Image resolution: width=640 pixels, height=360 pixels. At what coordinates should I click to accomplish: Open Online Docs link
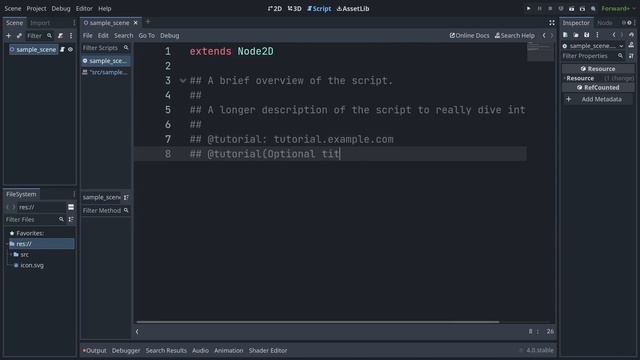click(469, 36)
